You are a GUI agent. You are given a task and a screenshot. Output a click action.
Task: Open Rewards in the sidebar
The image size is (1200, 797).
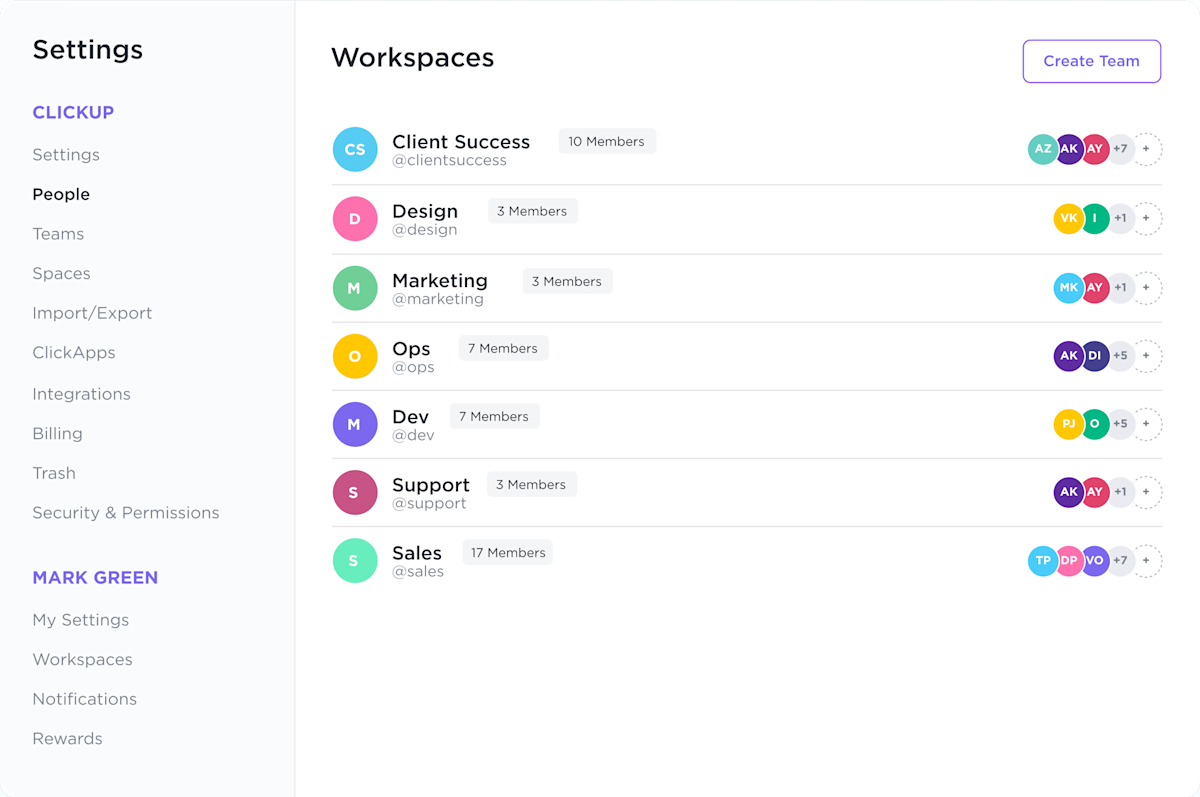point(67,739)
